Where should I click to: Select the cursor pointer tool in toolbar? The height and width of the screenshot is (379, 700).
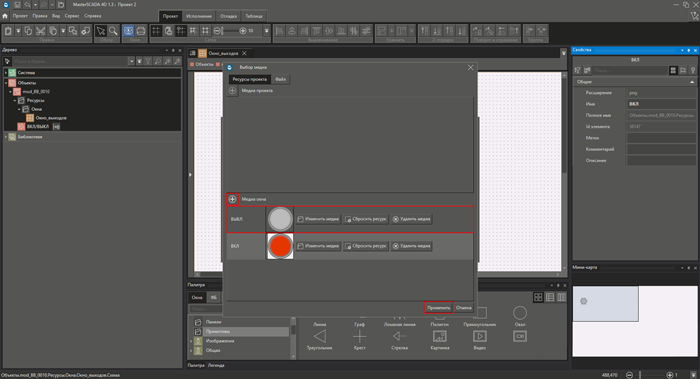point(101,31)
